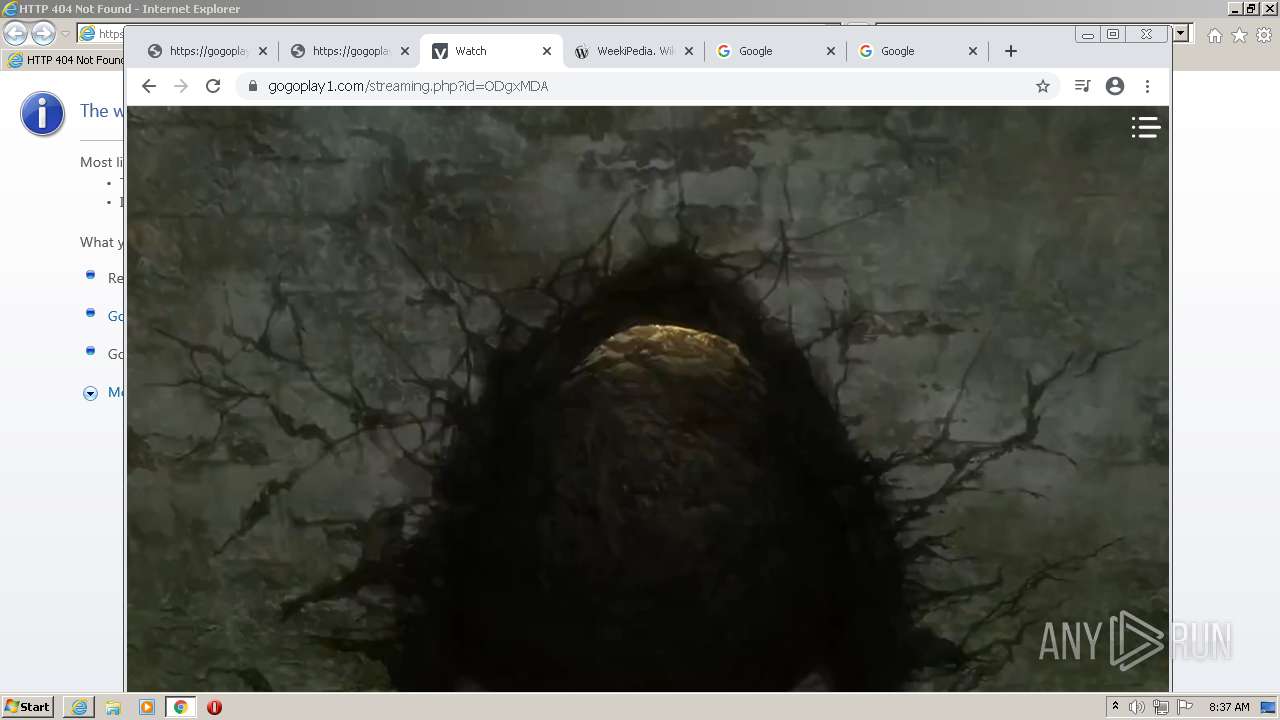Close the WeekiPedia tab
The height and width of the screenshot is (720, 1280).
click(689, 51)
